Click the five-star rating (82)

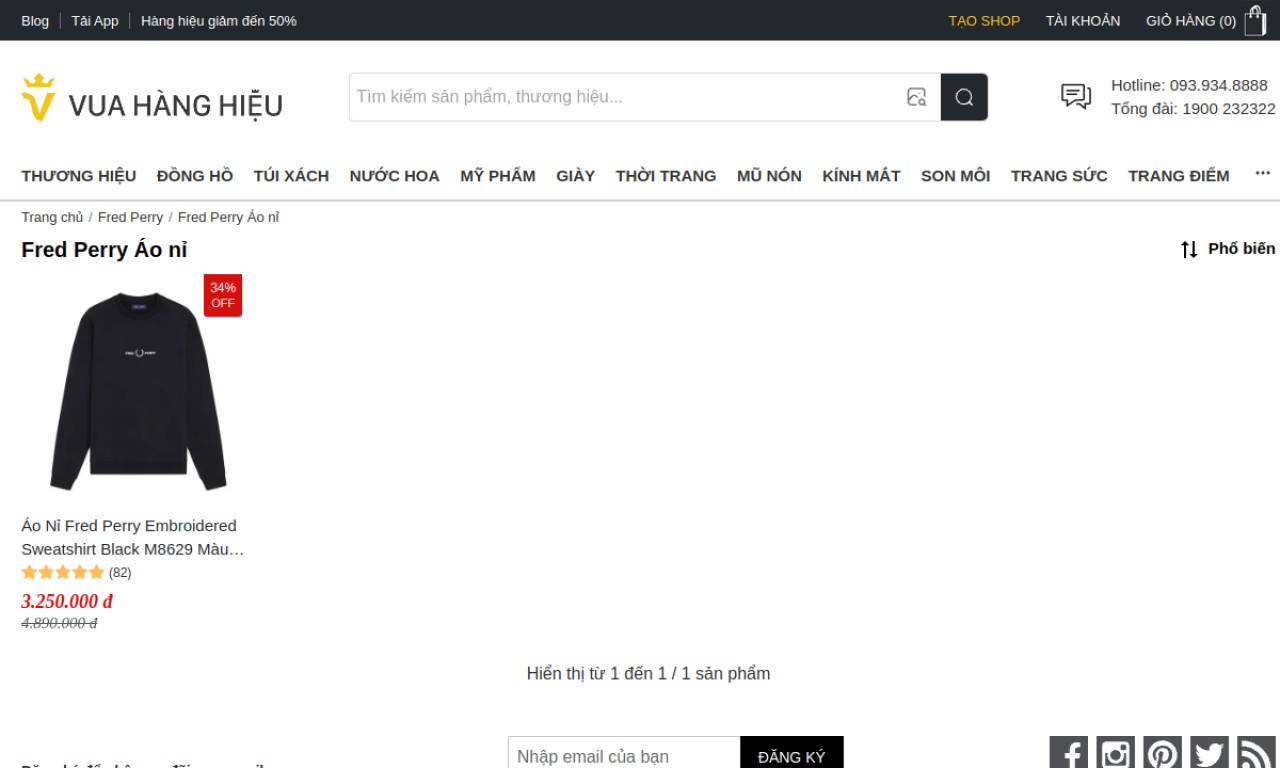pyautogui.click(x=76, y=573)
